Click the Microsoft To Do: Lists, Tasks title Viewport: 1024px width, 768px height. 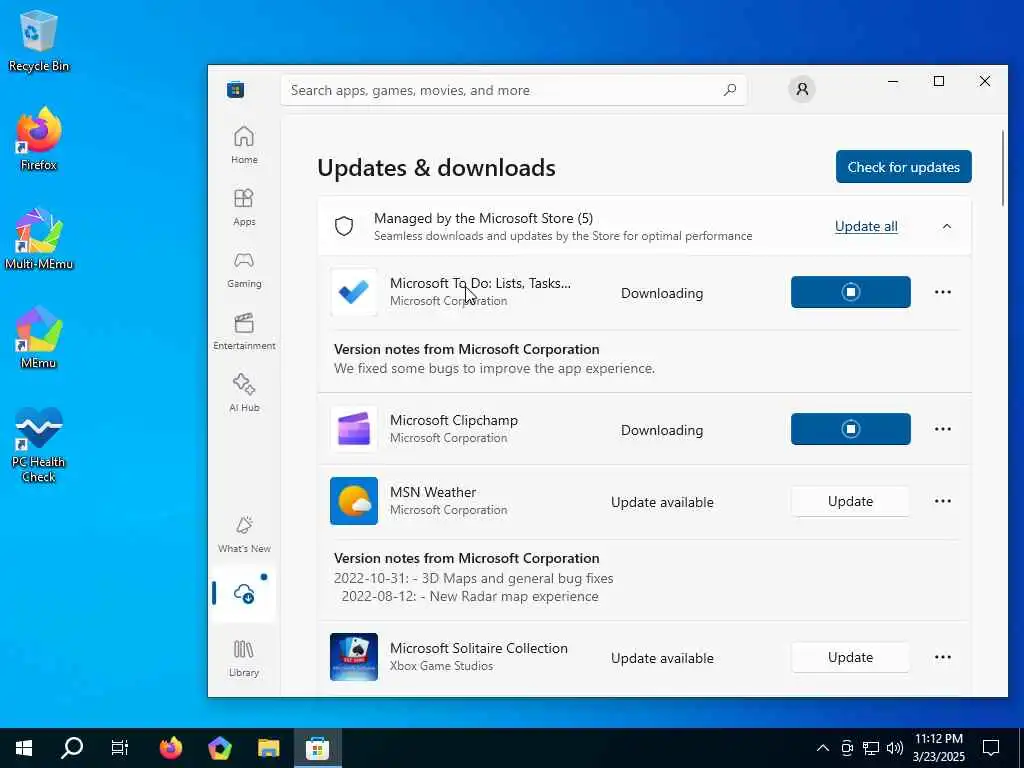(x=480, y=283)
